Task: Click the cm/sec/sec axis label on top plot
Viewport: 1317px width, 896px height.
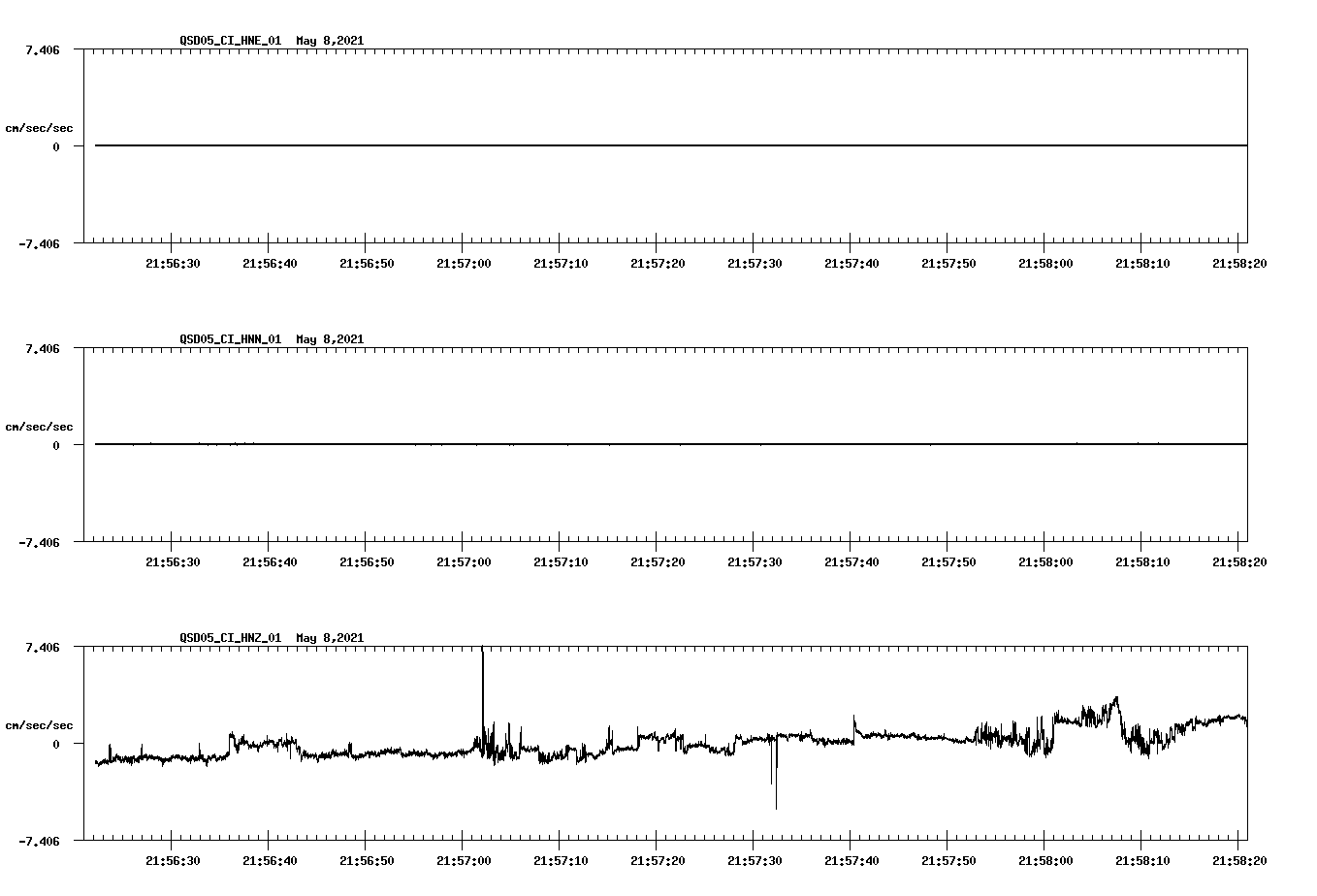Action: (x=40, y=127)
